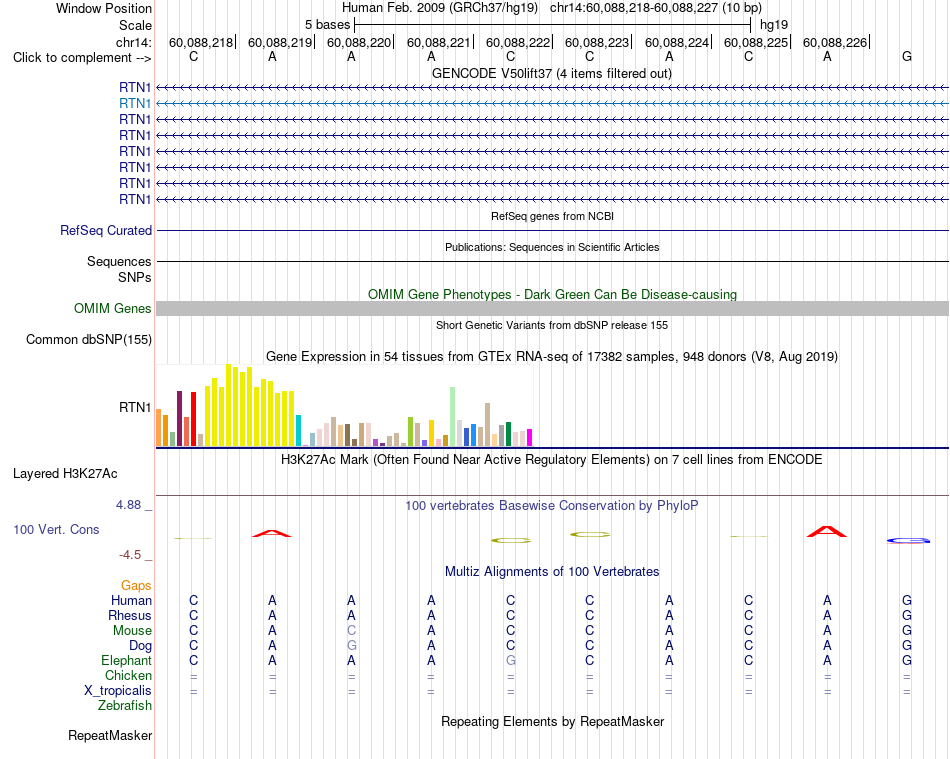Click the RefSeq Curated track label
950x759 pixels.
pyautogui.click(x=106, y=231)
